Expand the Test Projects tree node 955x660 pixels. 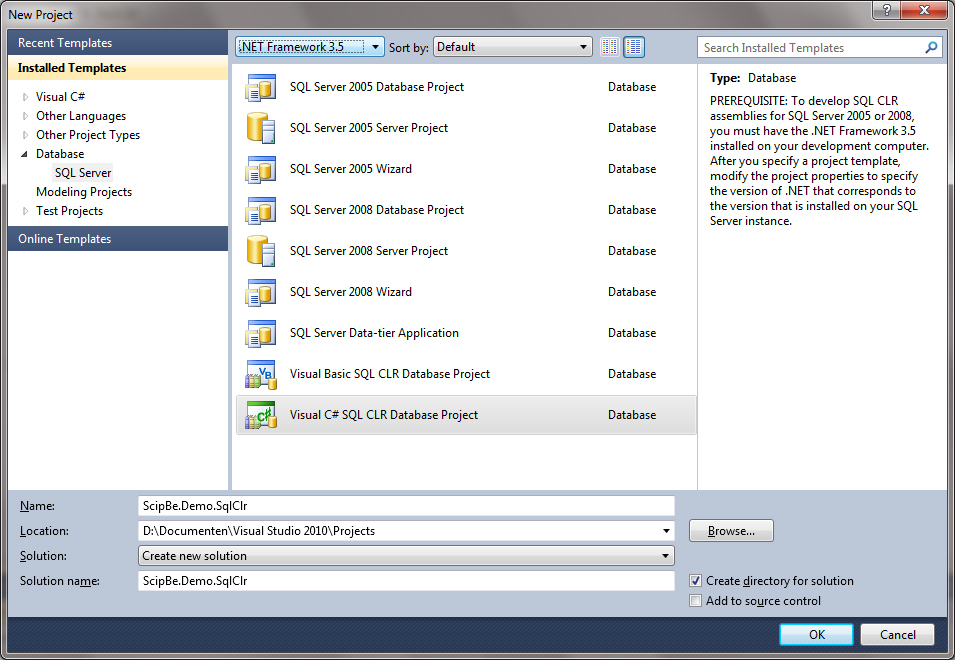tap(25, 211)
